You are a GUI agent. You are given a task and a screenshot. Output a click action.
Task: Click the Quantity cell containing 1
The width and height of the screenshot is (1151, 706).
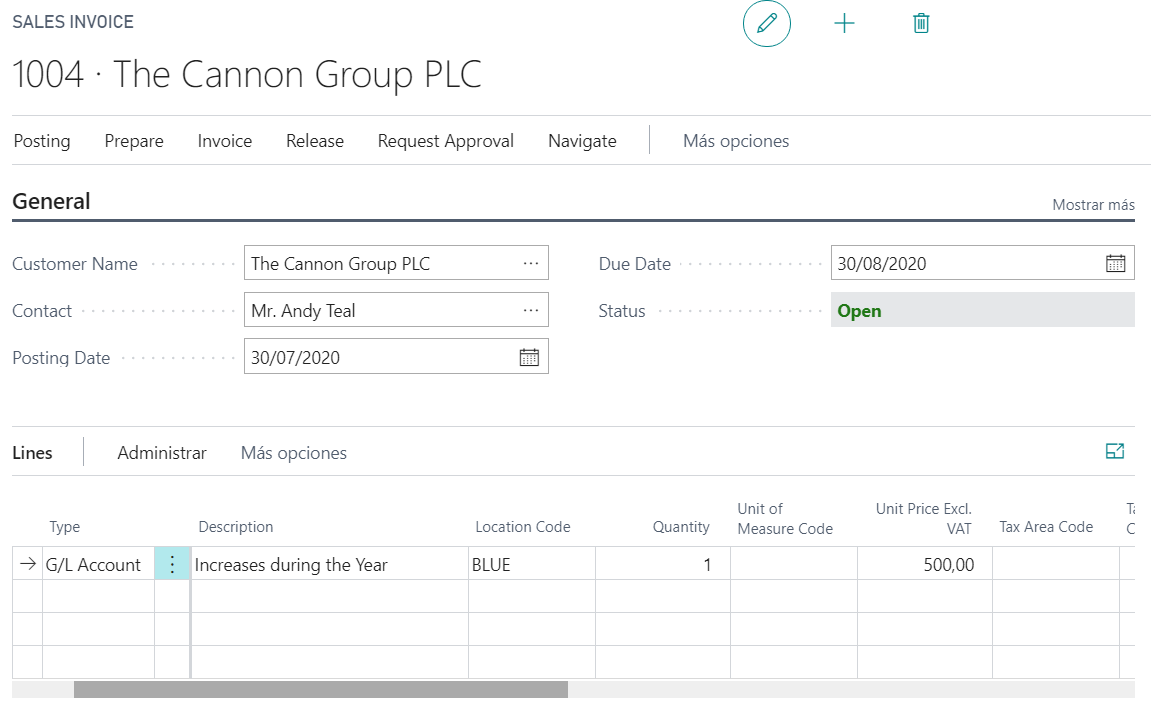coord(661,565)
